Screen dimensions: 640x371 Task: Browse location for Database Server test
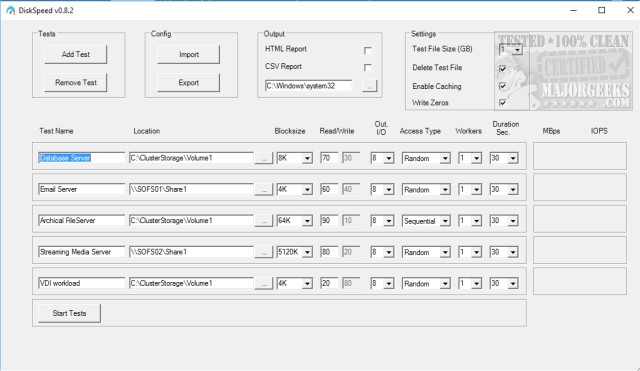(x=264, y=158)
